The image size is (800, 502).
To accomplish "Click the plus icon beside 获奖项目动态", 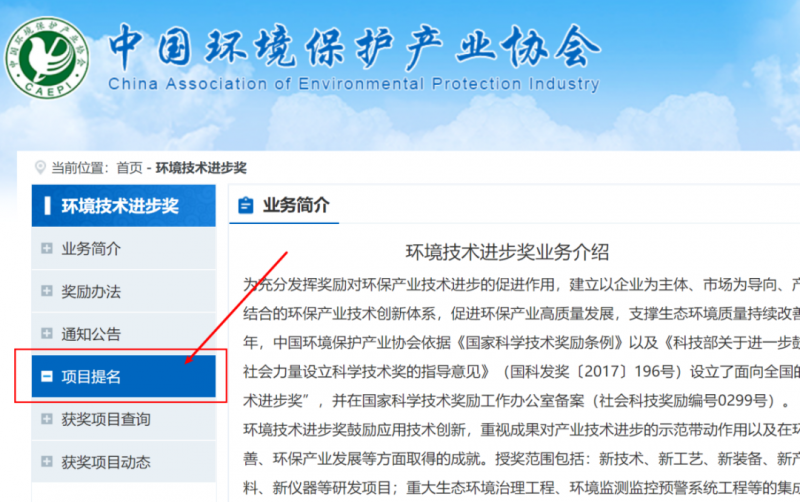I will tap(47, 461).
